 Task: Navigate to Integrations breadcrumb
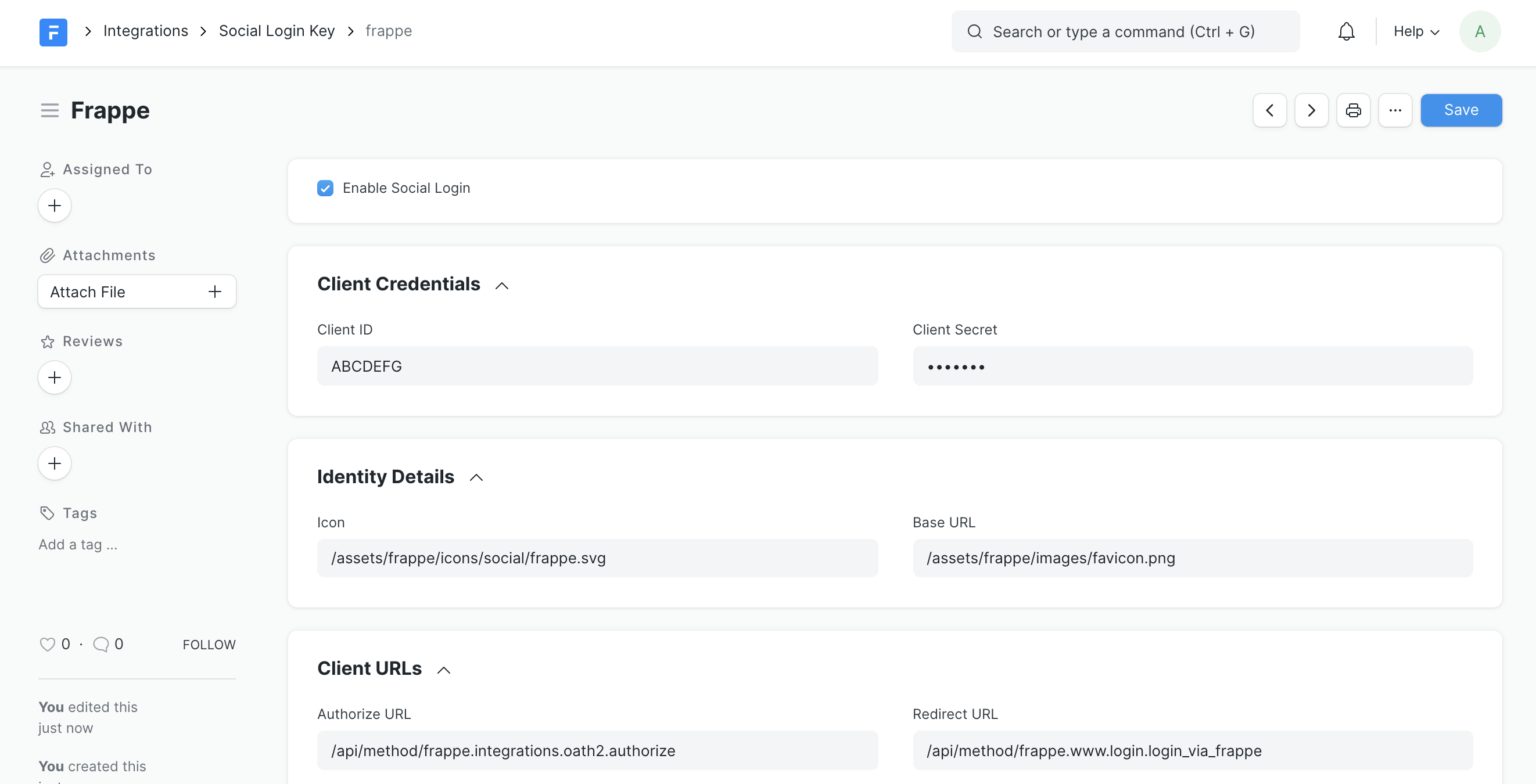click(145, 31)
